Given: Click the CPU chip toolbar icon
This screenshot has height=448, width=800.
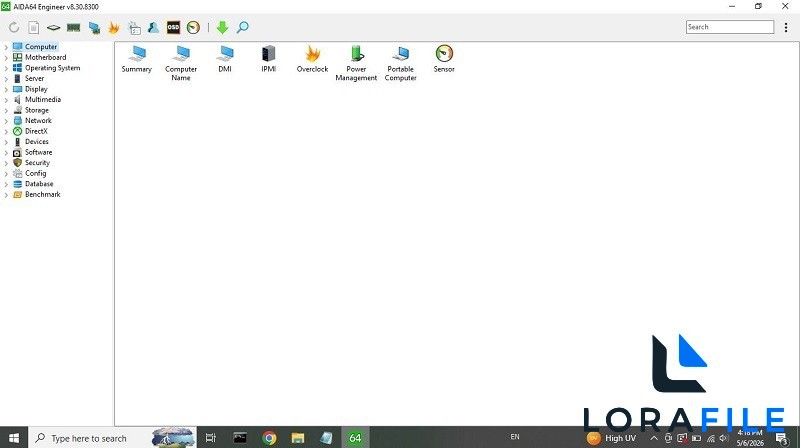Looking at the screenshot, I should pos(53,28).
